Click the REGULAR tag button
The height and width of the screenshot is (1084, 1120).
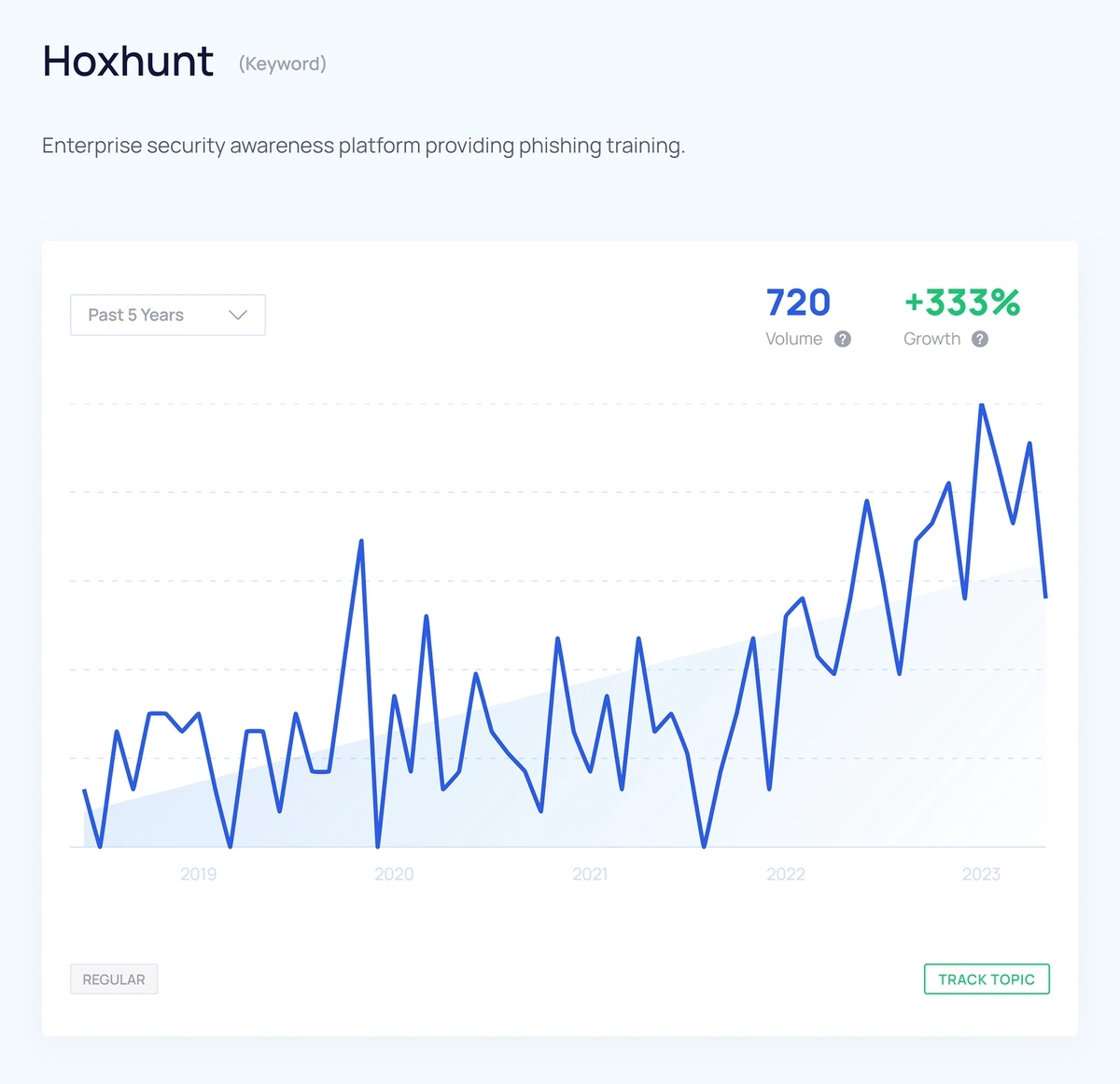click(114, 979)
